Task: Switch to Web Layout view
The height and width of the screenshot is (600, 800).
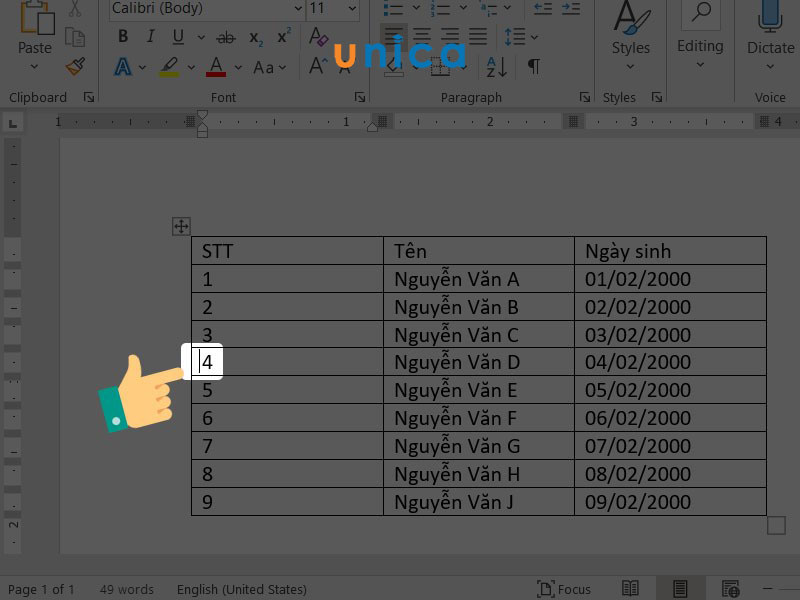Action: (x=730, y=588)
